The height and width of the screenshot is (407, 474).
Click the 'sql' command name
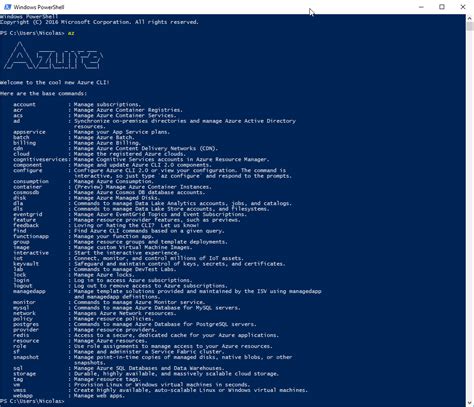(18, 368)
